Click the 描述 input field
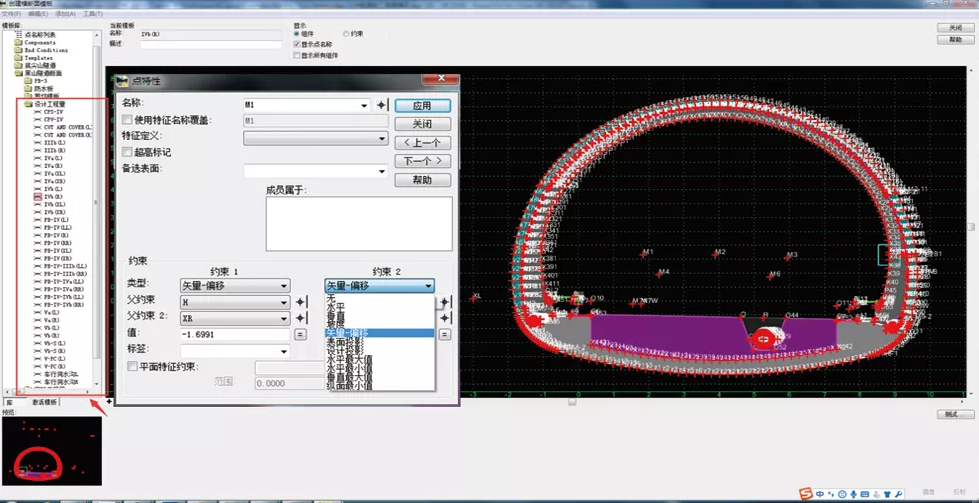The width and height of the screenshot is (979, 503). 211,44
